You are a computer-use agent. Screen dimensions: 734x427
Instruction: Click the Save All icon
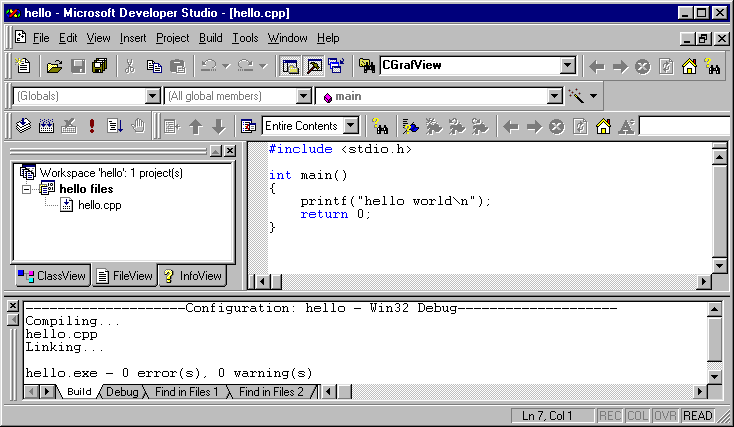[100, 67]
